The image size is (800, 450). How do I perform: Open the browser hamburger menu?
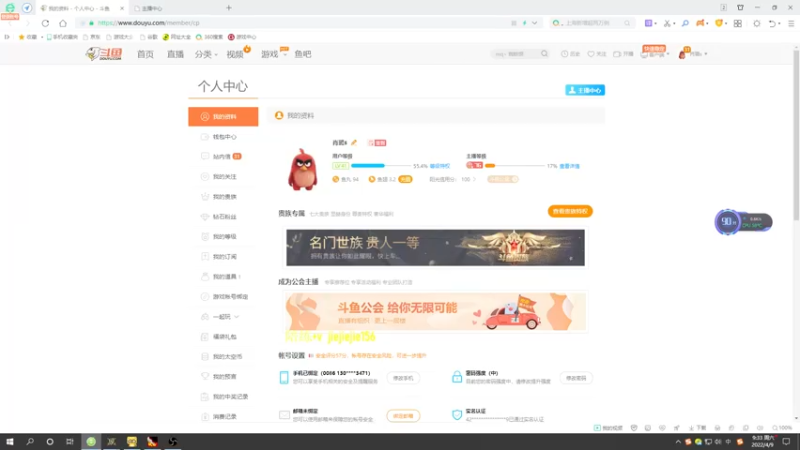pyautogui.click(x=791, y=23)
